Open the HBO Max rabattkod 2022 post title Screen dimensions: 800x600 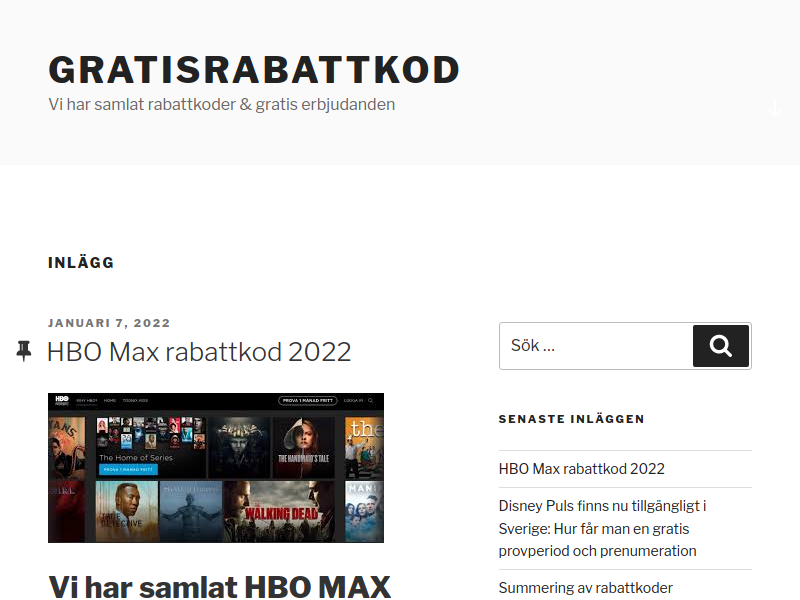199,352
